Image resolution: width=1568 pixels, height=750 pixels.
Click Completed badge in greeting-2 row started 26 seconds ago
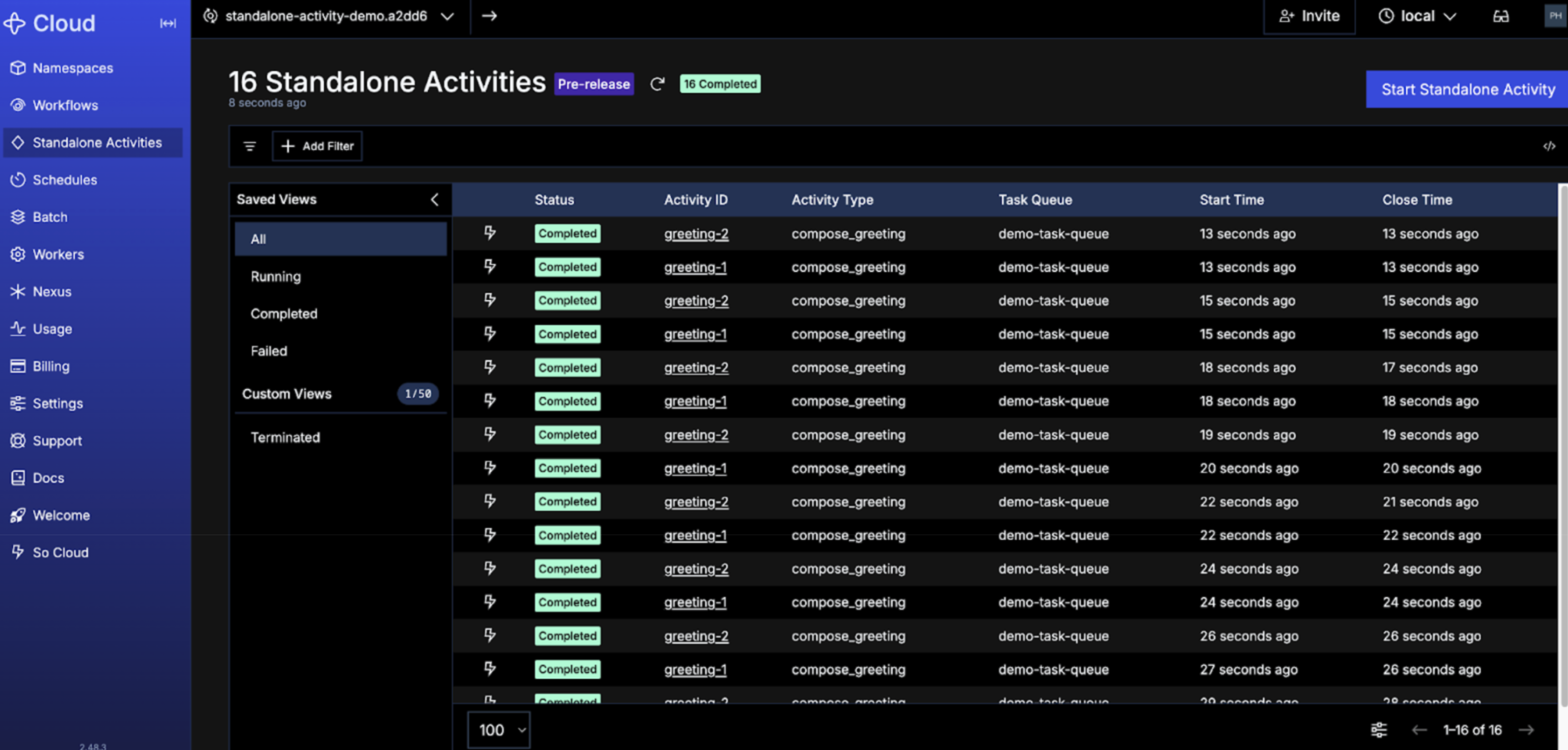coord(567,635)
